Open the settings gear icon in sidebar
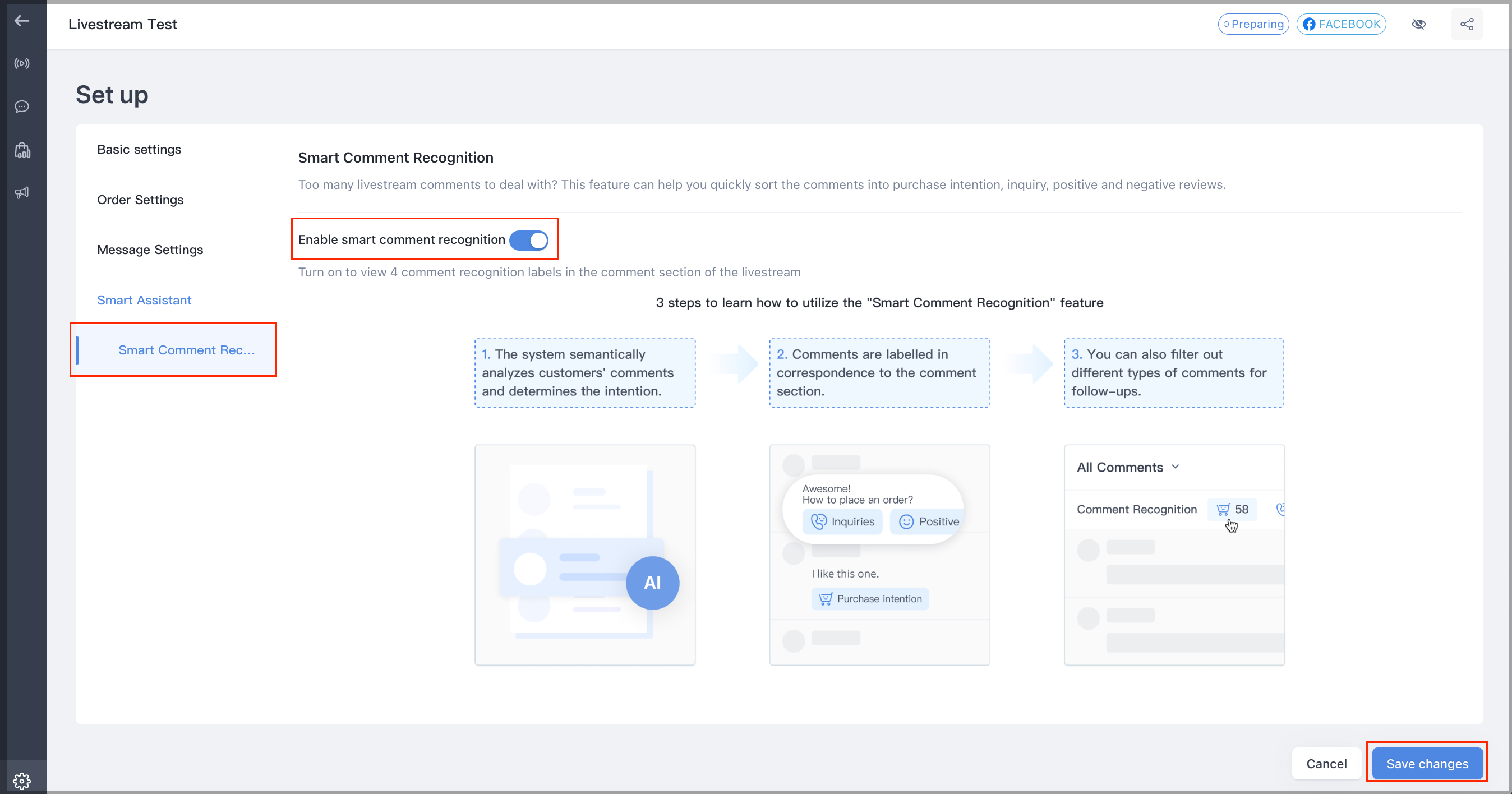1512x794 pixels. coord(22,781)
